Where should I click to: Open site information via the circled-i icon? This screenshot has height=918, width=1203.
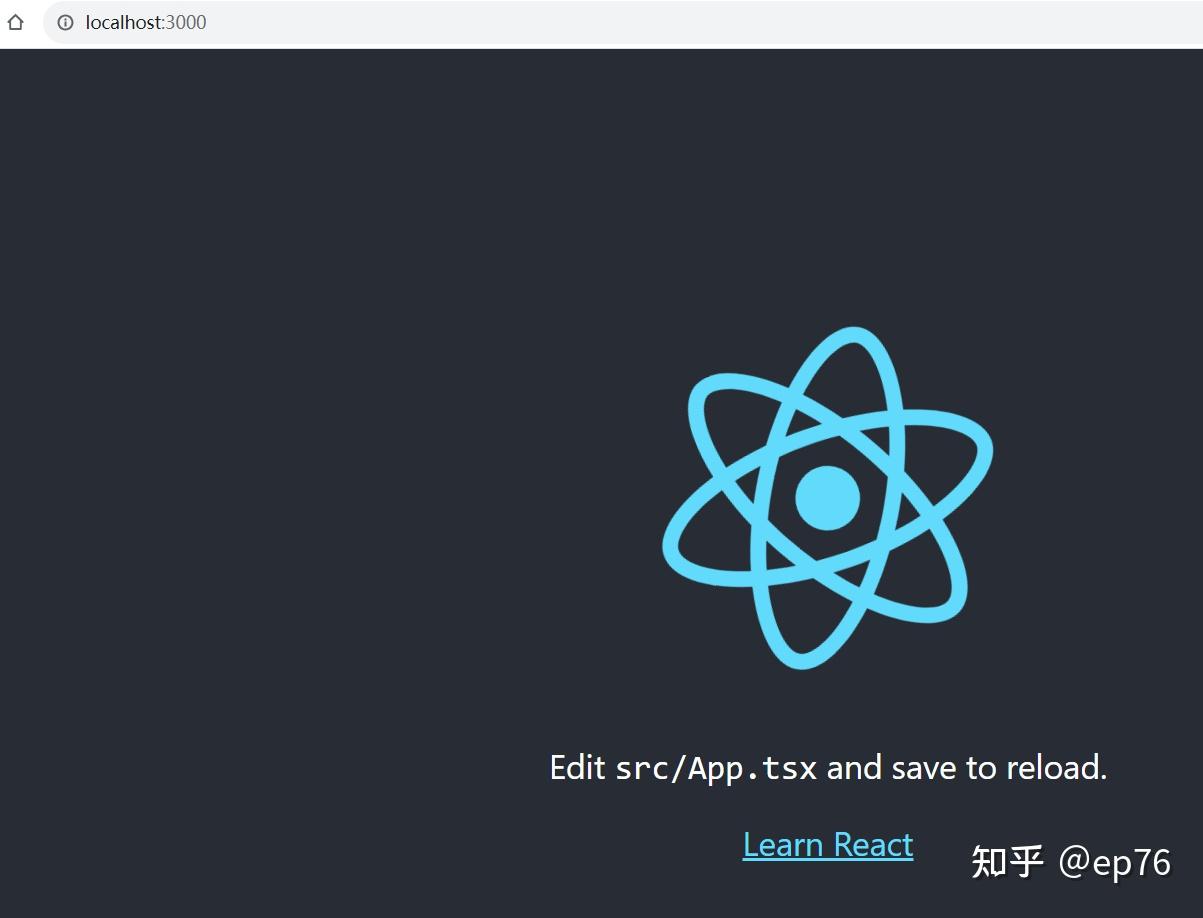pos(65,22)
